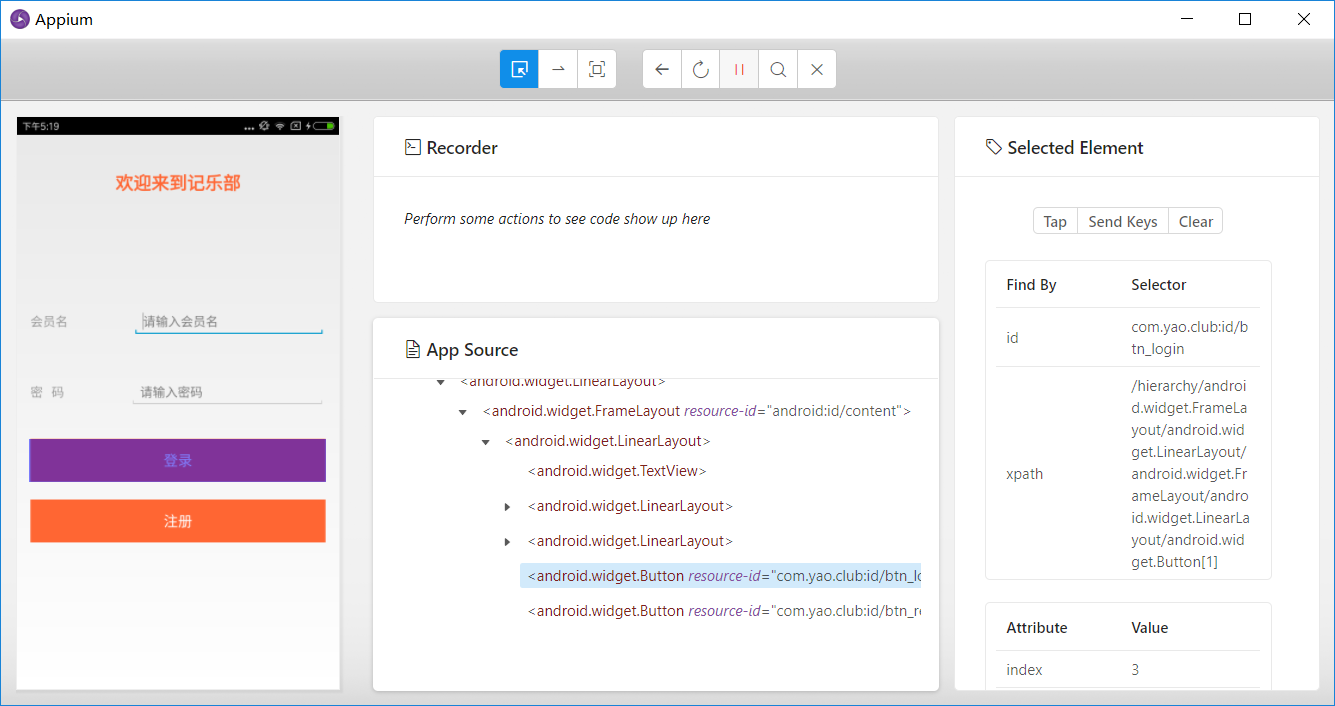Click the device status bar time 下午5:19
Image resolution: width=1335 pixels, height=706 pixels.
point(41,126)
